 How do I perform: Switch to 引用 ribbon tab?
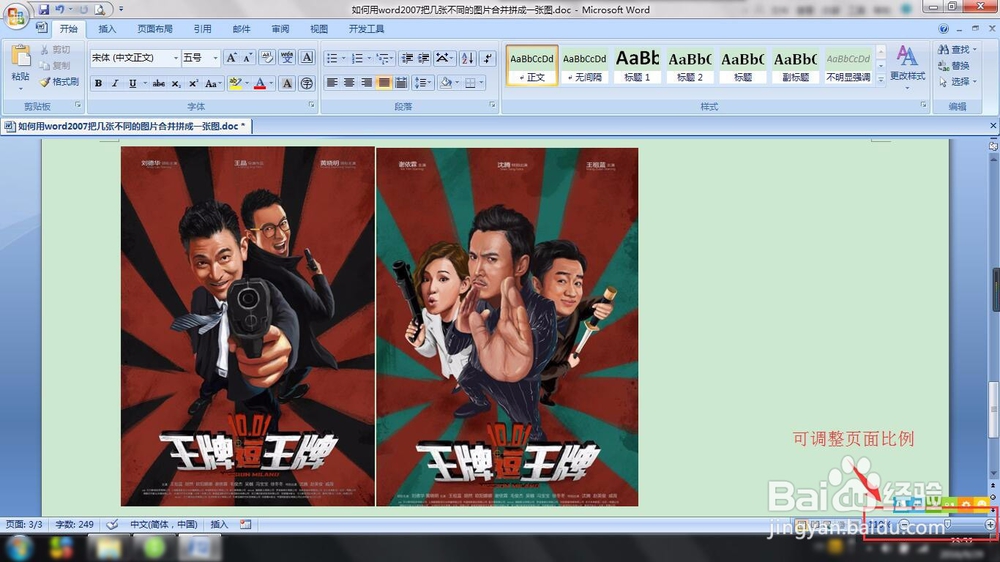[x=202, y=29]
